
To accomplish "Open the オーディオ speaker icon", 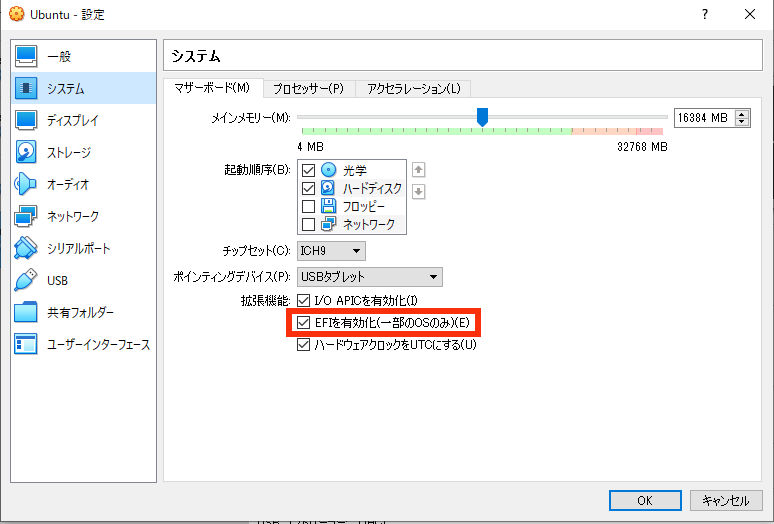I will [x=26, y=184].
